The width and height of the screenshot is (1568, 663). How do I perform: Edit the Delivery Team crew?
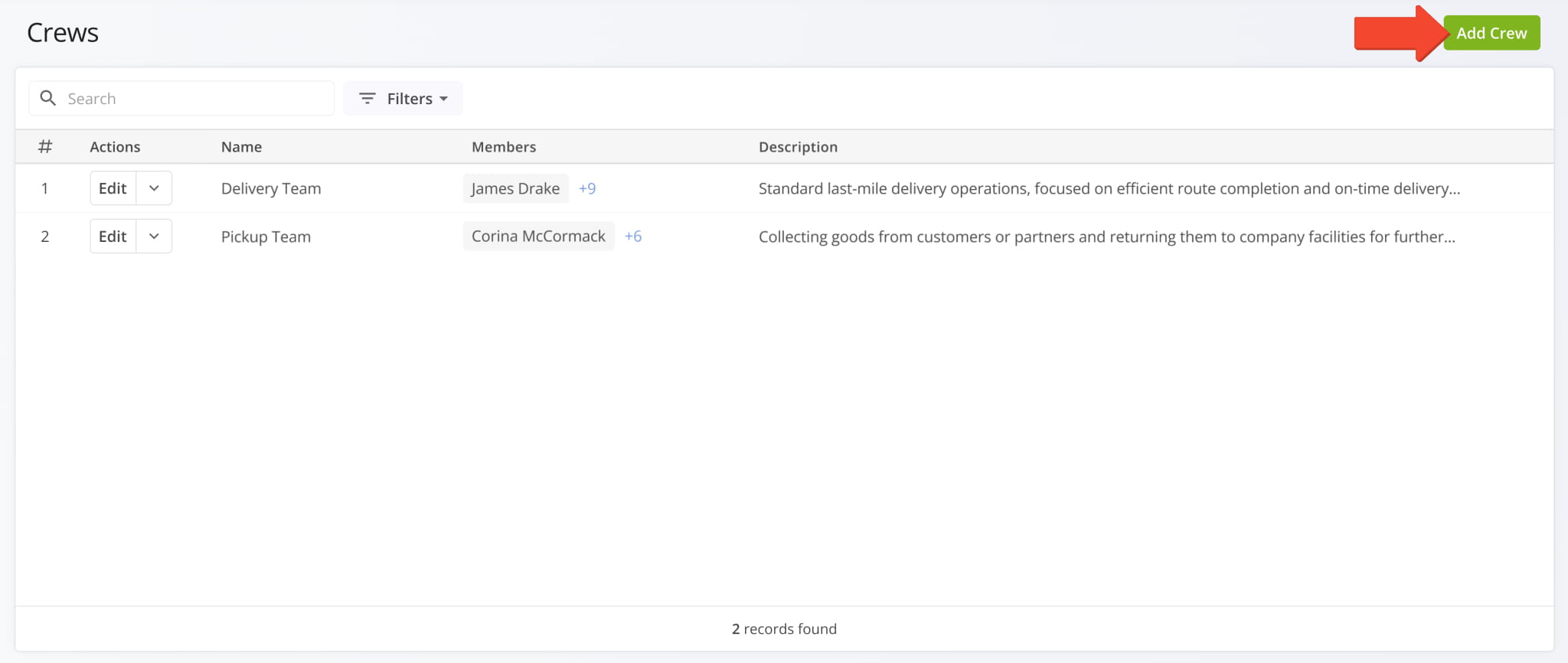pyautogui.click(x=113, y=188)
